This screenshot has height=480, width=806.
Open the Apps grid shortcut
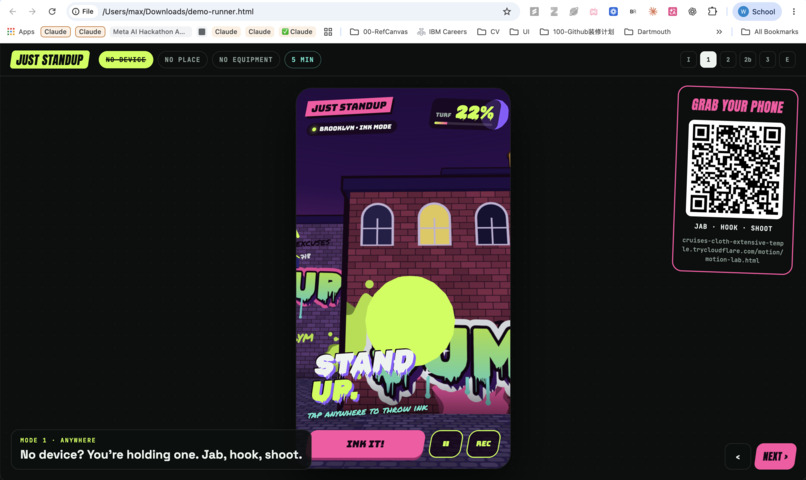pos(21,31)
